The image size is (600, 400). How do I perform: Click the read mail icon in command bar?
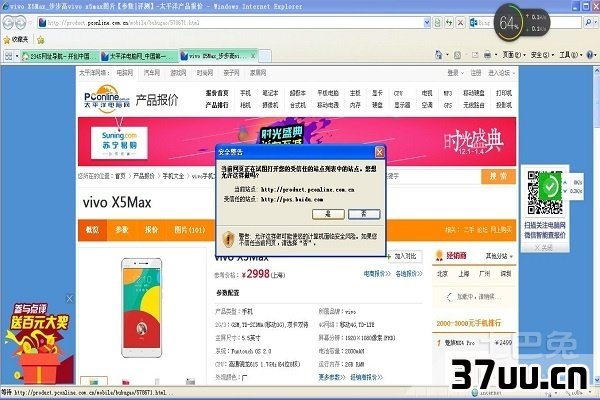pyautogui.click(x=475, y=55)
